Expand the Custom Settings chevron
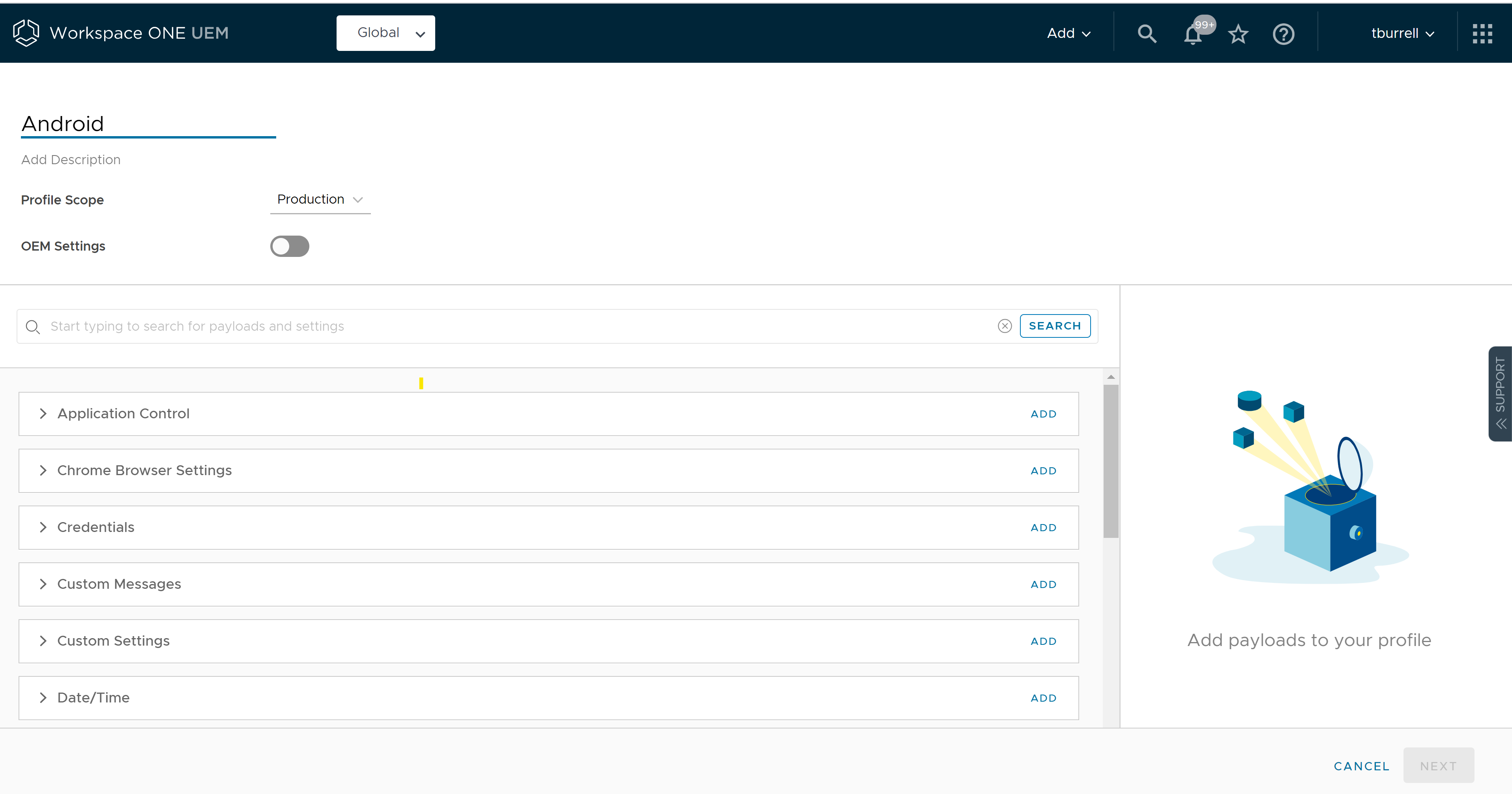The width and height of the screenshot is (1512, 794). pos(43,641)
